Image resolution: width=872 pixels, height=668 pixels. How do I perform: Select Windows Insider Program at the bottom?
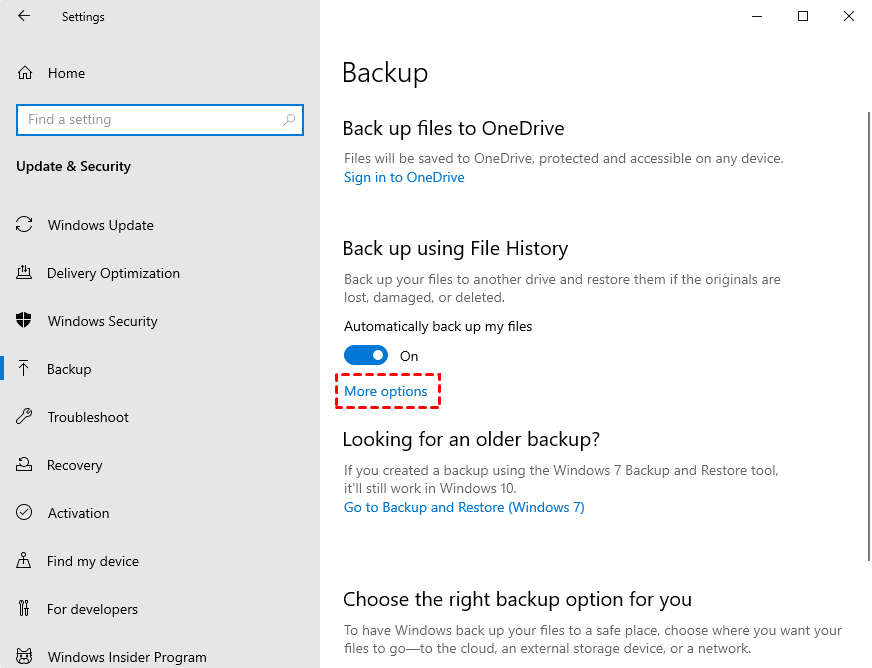pos(126,657)
